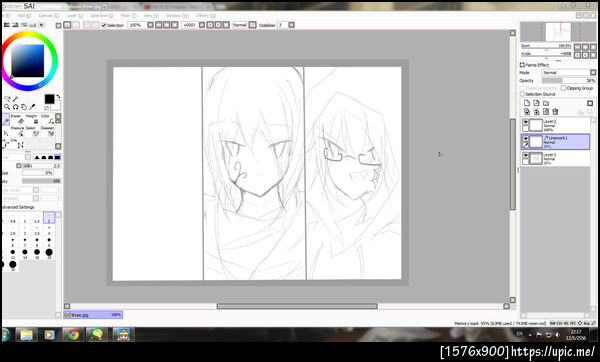This screenshot has width=600, height=362.
Task: Pick the flat rectangular brush tip shape
Action: [57, 157]
